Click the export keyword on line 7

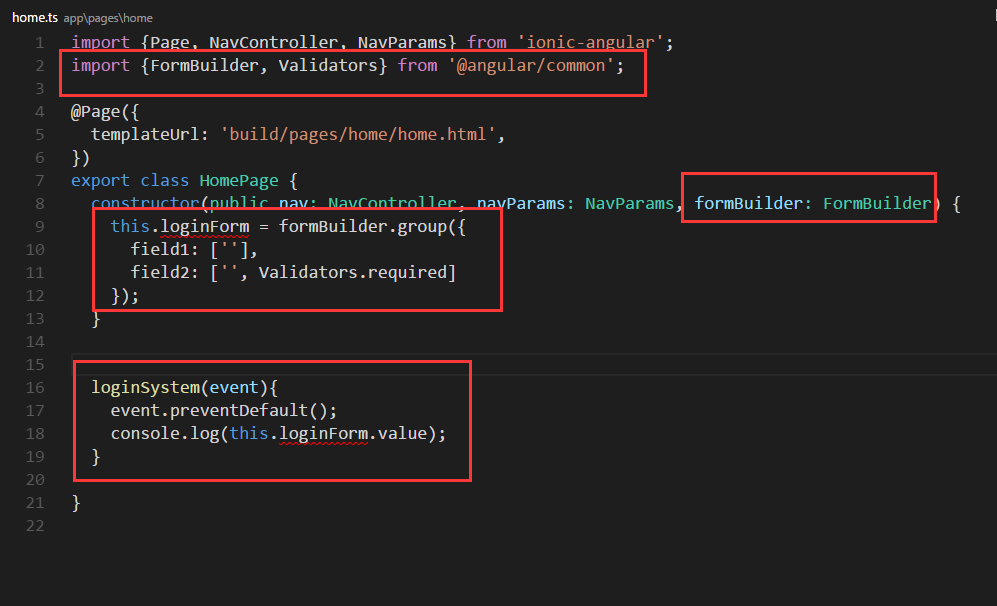pos(100,181)
